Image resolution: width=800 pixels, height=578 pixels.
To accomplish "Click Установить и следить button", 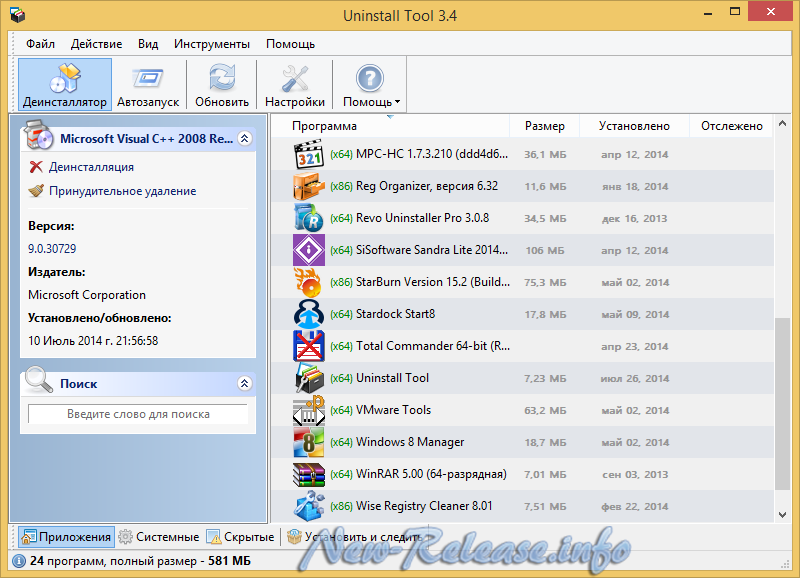I will pos(355,537).
